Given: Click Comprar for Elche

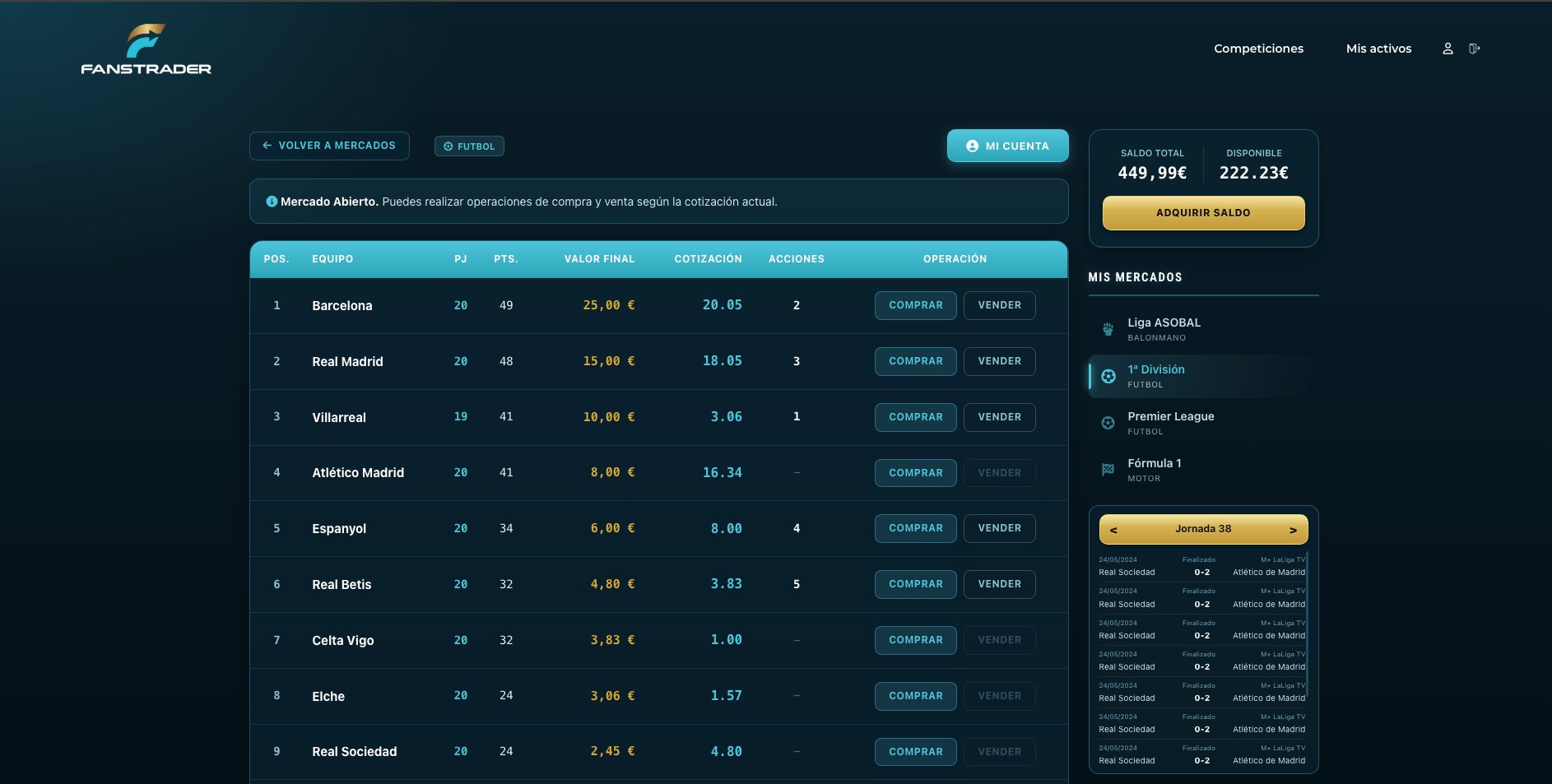Looking at the screenshot, I should point(915,696).
